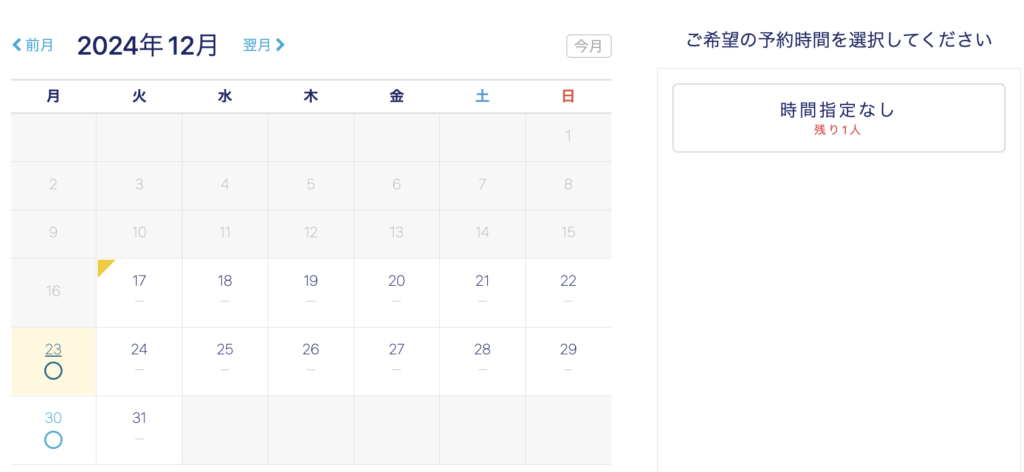Click the 2024年12月 month title
The width and height of the screenshot is (1024, 472).
[x=148, y=45]
